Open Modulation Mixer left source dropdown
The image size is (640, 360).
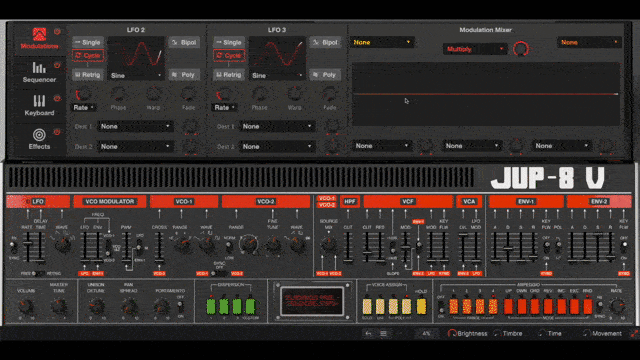(x=382, y=42)
